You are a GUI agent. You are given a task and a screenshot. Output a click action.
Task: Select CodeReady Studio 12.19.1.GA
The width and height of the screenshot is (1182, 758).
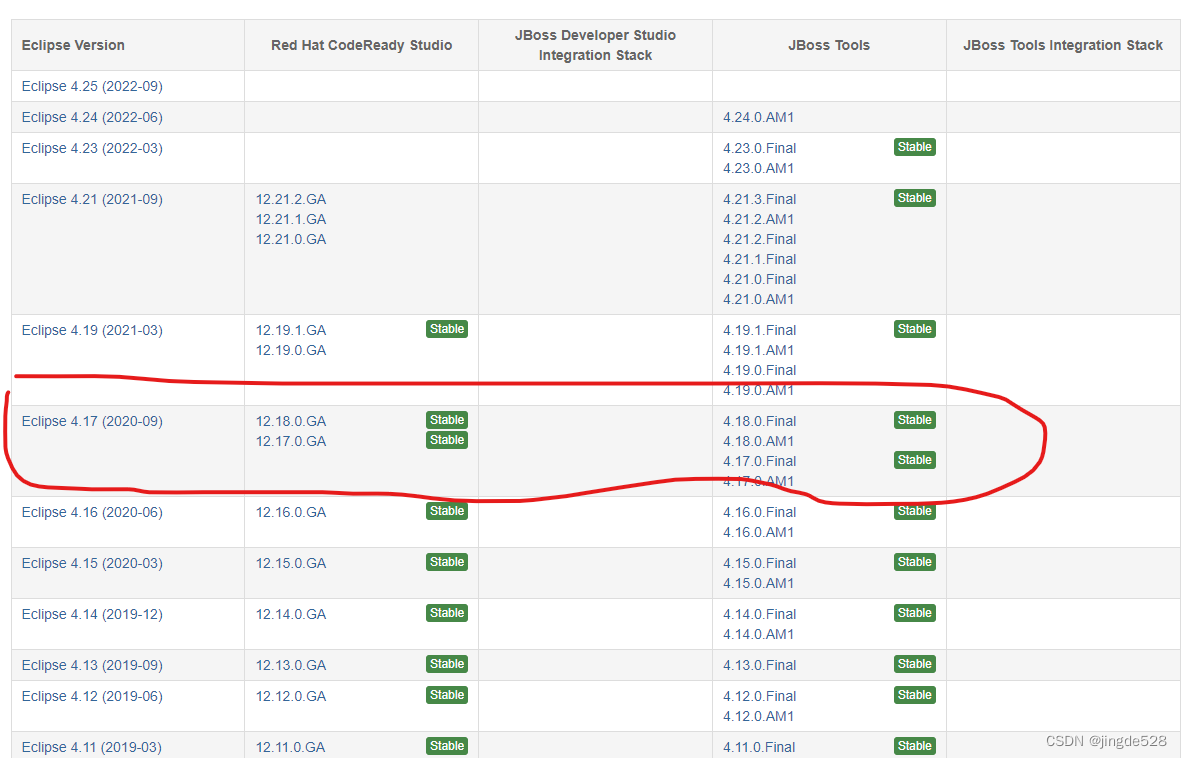[x=291, y=331]
